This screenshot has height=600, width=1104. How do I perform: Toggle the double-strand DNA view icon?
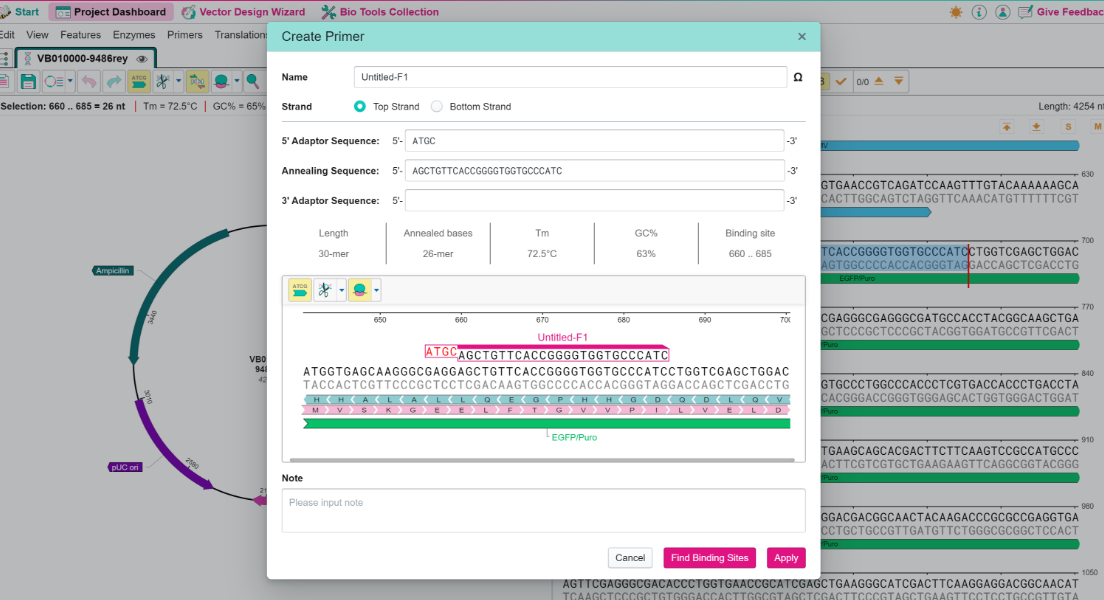(x=197, y=82)
